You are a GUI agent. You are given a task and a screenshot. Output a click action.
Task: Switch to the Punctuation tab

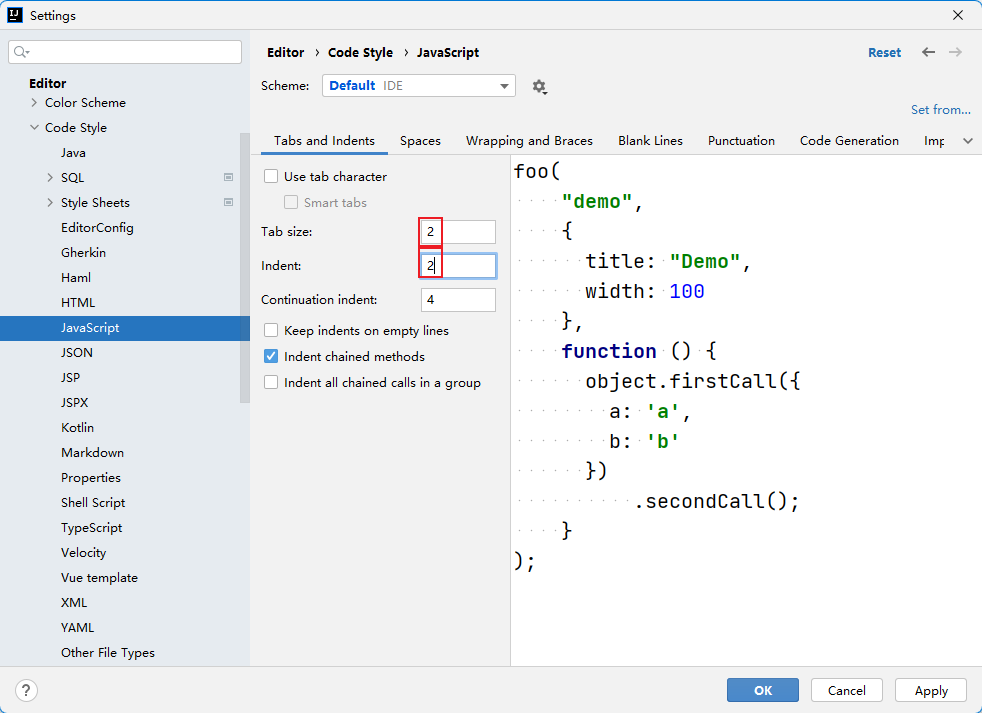741,141
